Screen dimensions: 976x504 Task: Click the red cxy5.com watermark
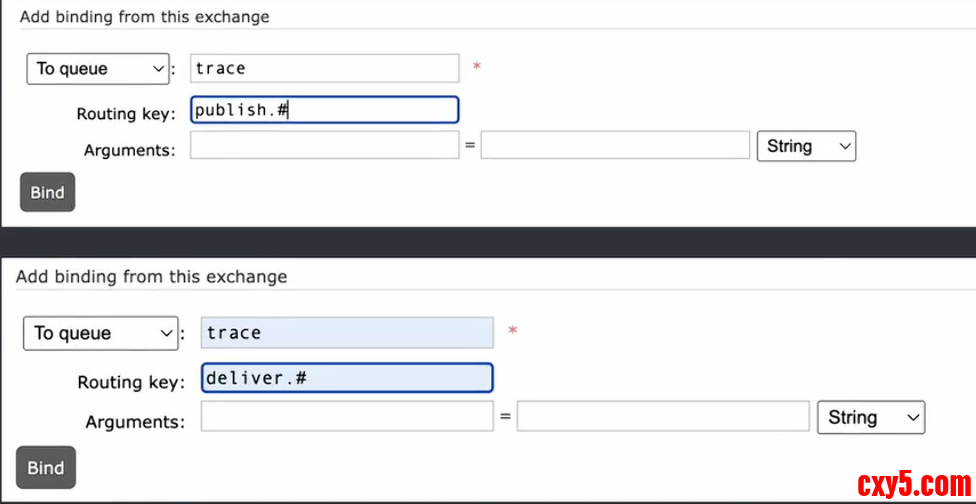tap(914, 485)
